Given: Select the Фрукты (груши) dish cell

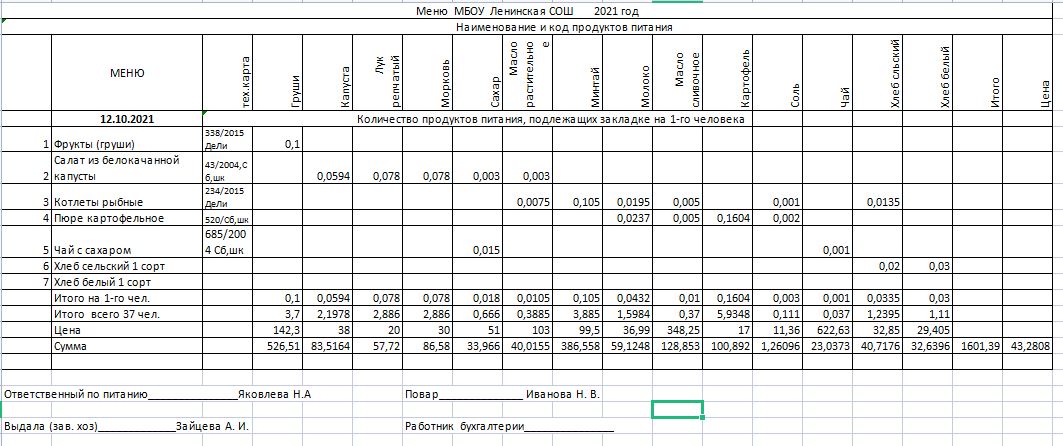Looking at the screenshot, I should point(96,144).
